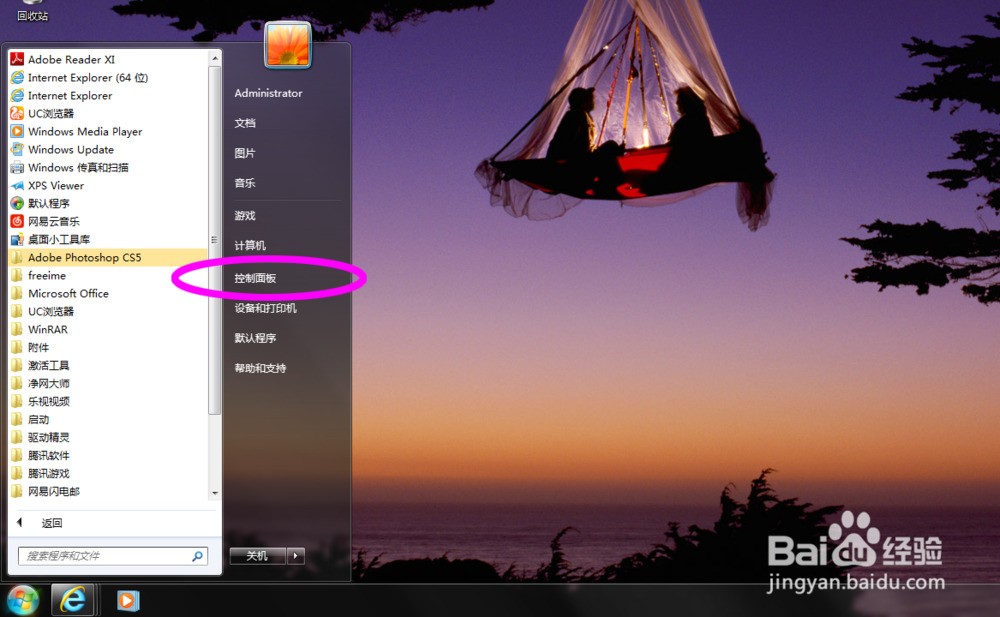Expand the 附件 accessories folder

click(38, 348)
